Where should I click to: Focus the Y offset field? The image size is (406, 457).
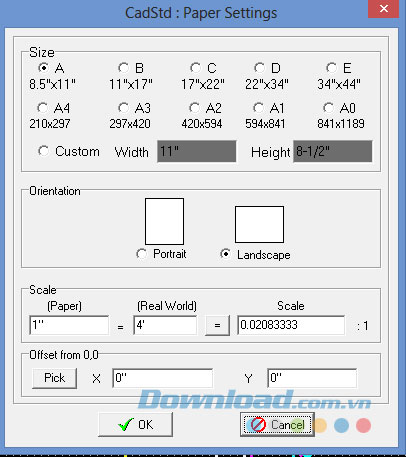[x=312, y=378]
